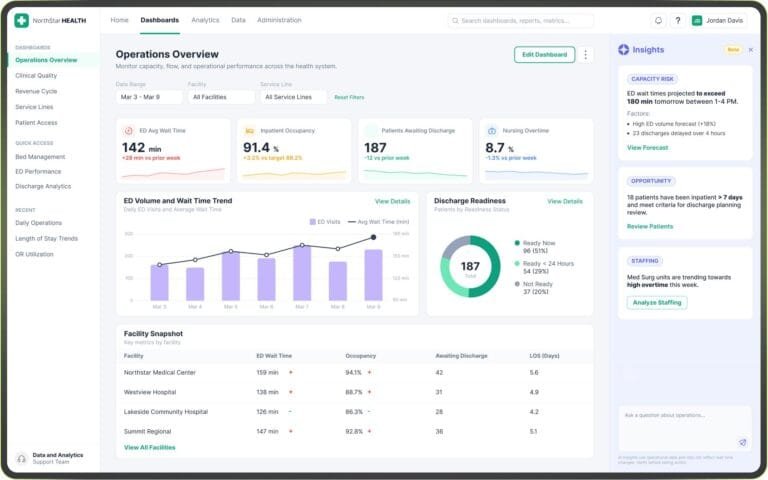Click the Not Ready legend dot

517,285
